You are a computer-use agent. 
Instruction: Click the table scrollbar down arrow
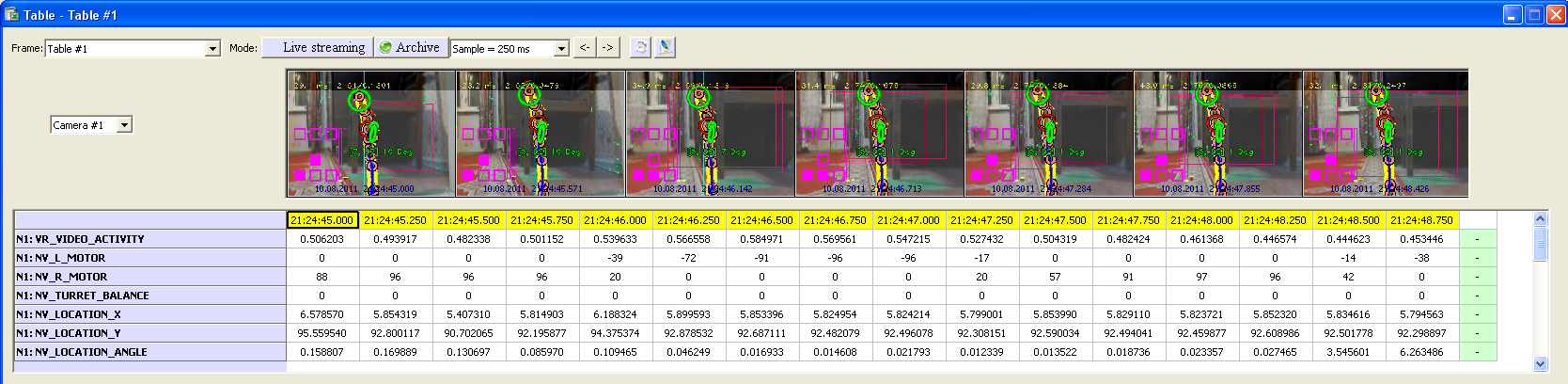click(x=1540, y=363)
